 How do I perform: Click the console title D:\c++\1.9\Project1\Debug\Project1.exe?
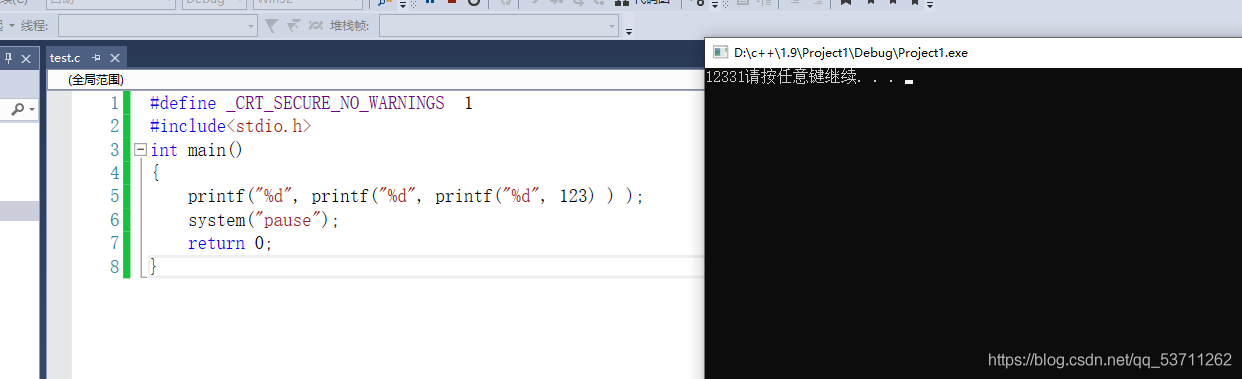click(851, 53)
